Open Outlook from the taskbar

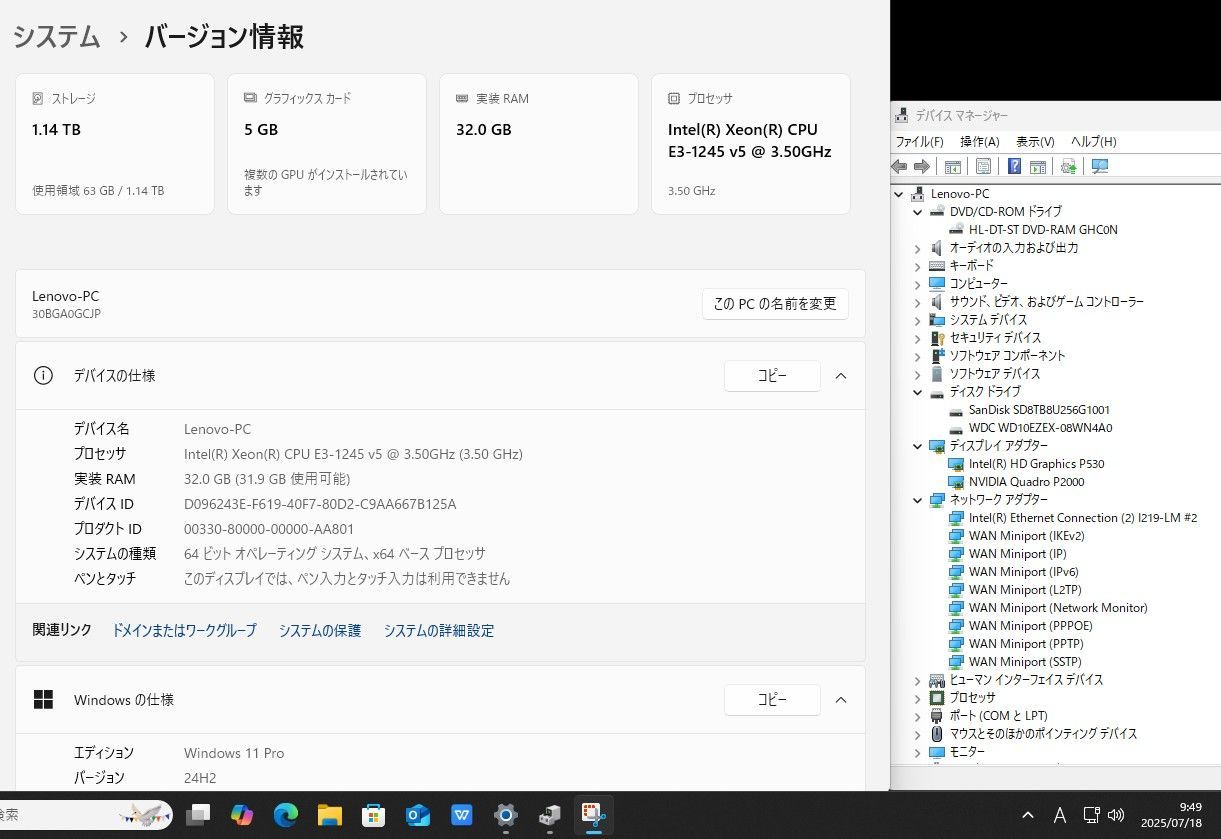click(x=417, y=816)
